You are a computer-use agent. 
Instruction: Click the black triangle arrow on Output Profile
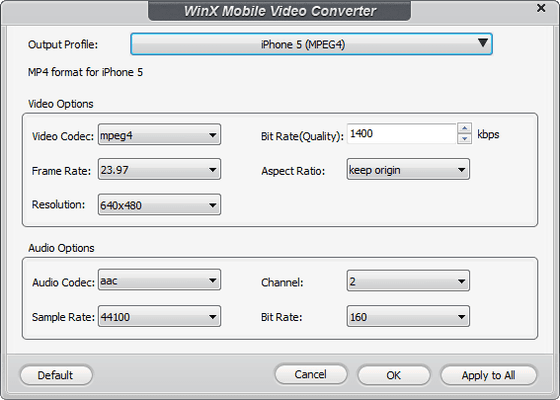point(483,43)
